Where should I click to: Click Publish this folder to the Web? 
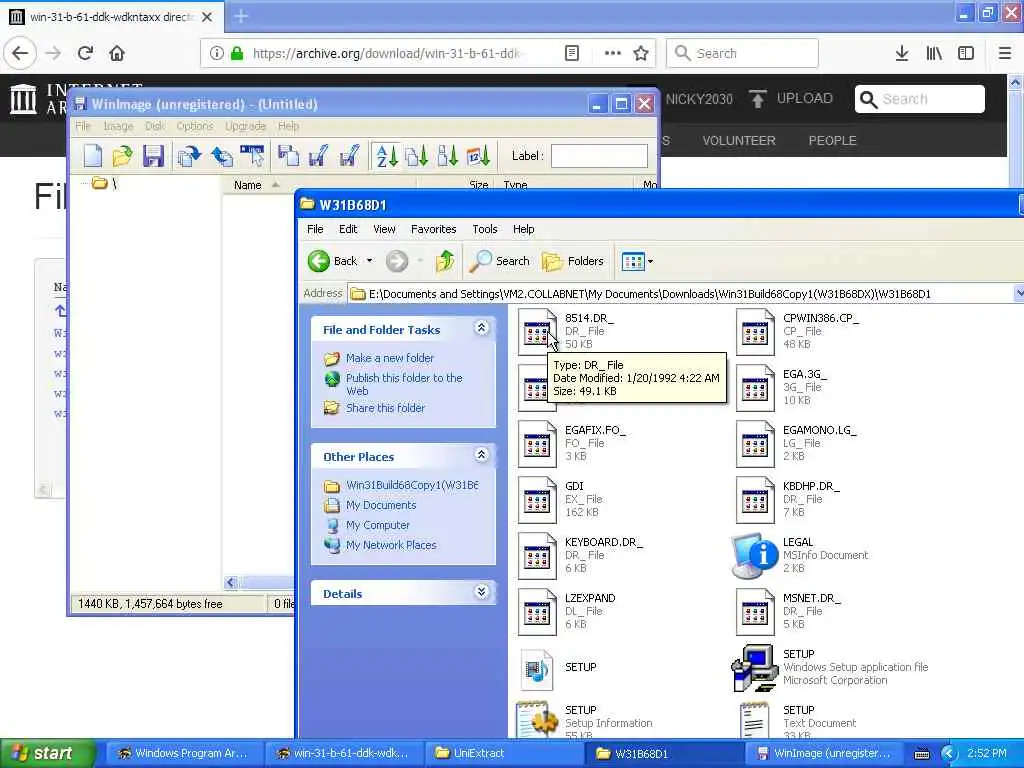(x=404, y=384)
